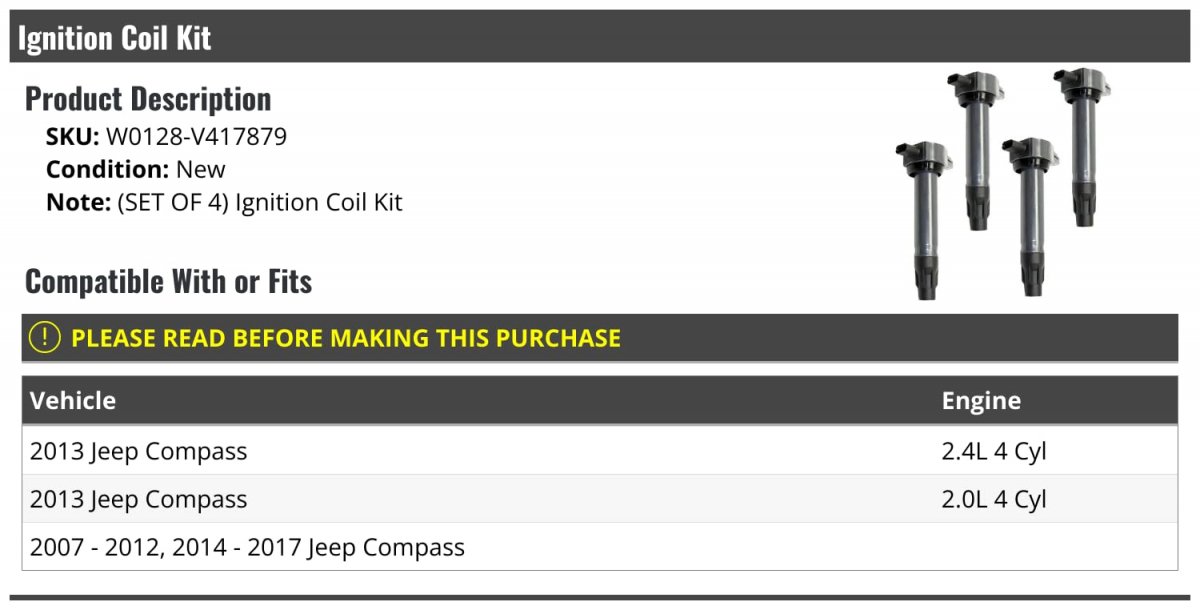This screenshot has height=610, width=1200.
Task: Click the "(SET OF 4)" note text
Action: click(172, 202)
